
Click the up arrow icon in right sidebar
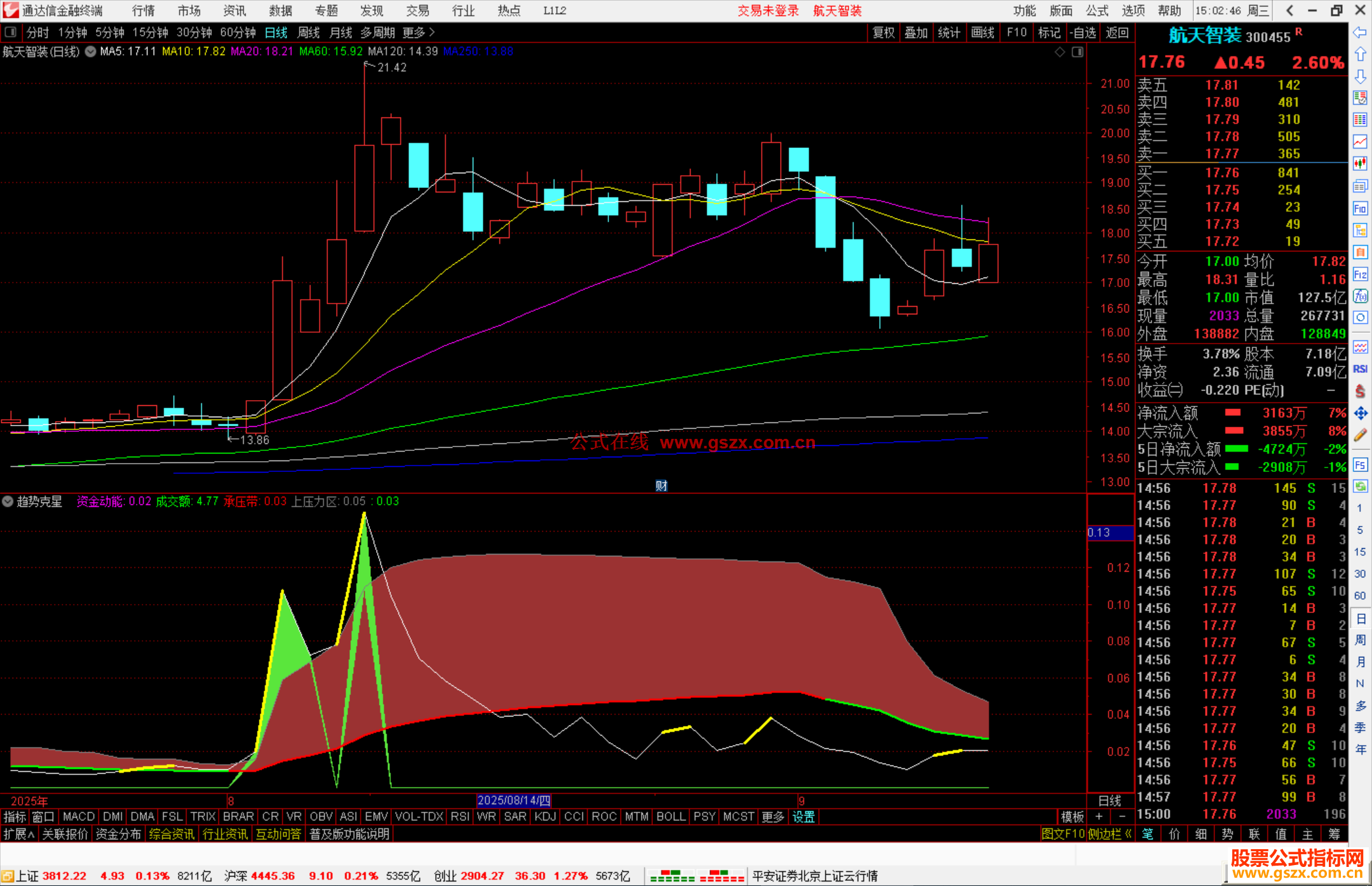click(x=1360, y=55)
